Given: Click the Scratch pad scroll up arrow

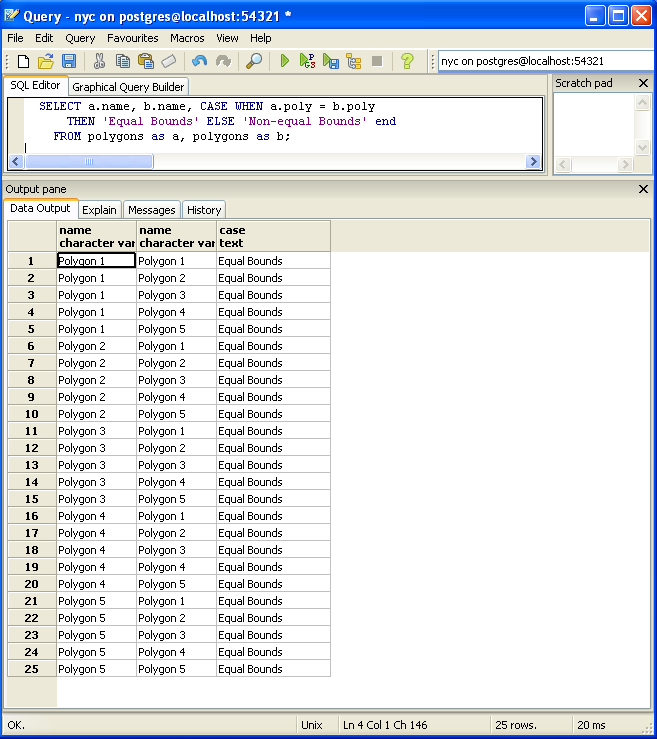Looking at the screenshot, I should 642,102.
